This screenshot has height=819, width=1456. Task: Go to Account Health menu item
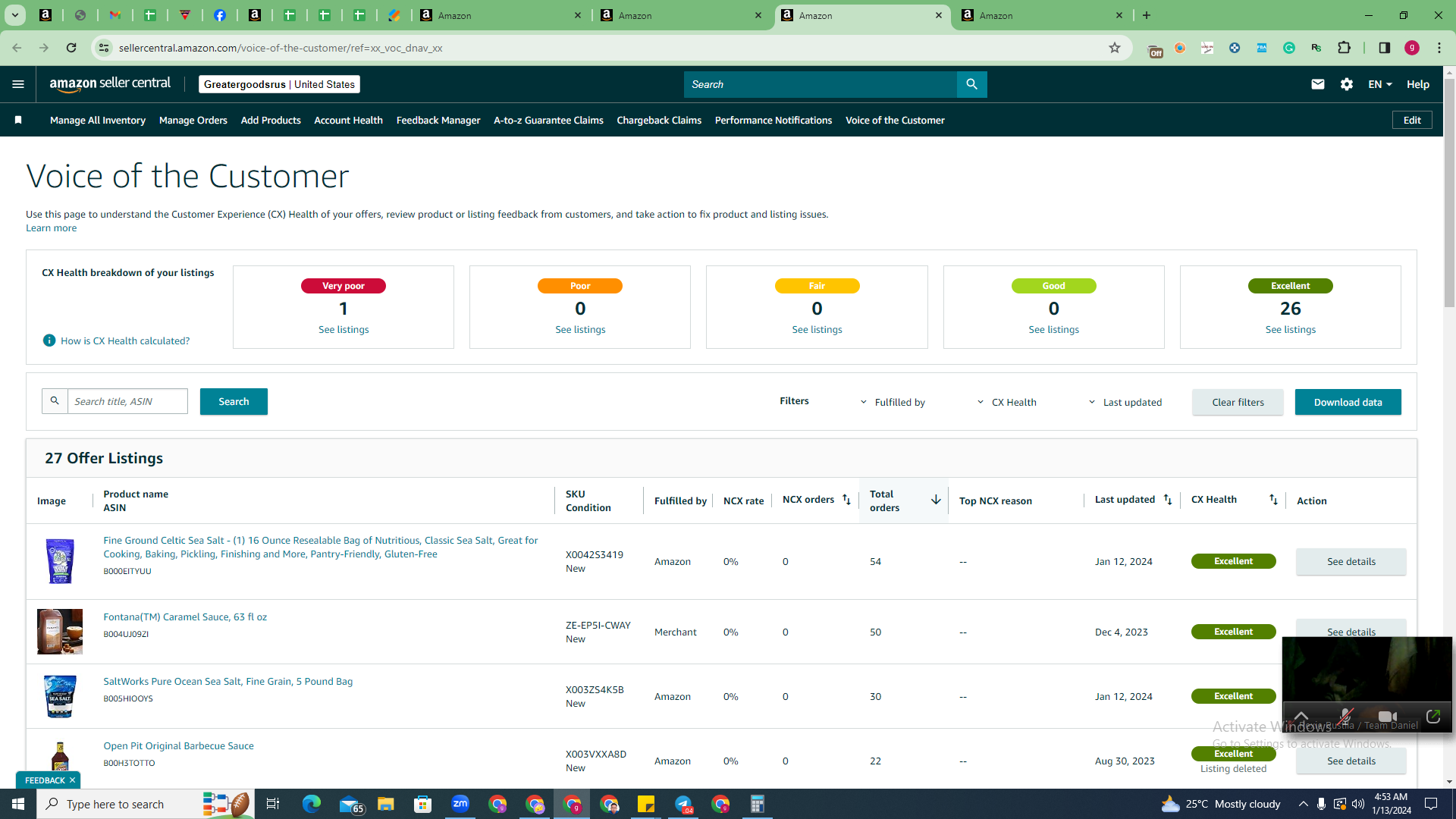[x=348, y=120]
